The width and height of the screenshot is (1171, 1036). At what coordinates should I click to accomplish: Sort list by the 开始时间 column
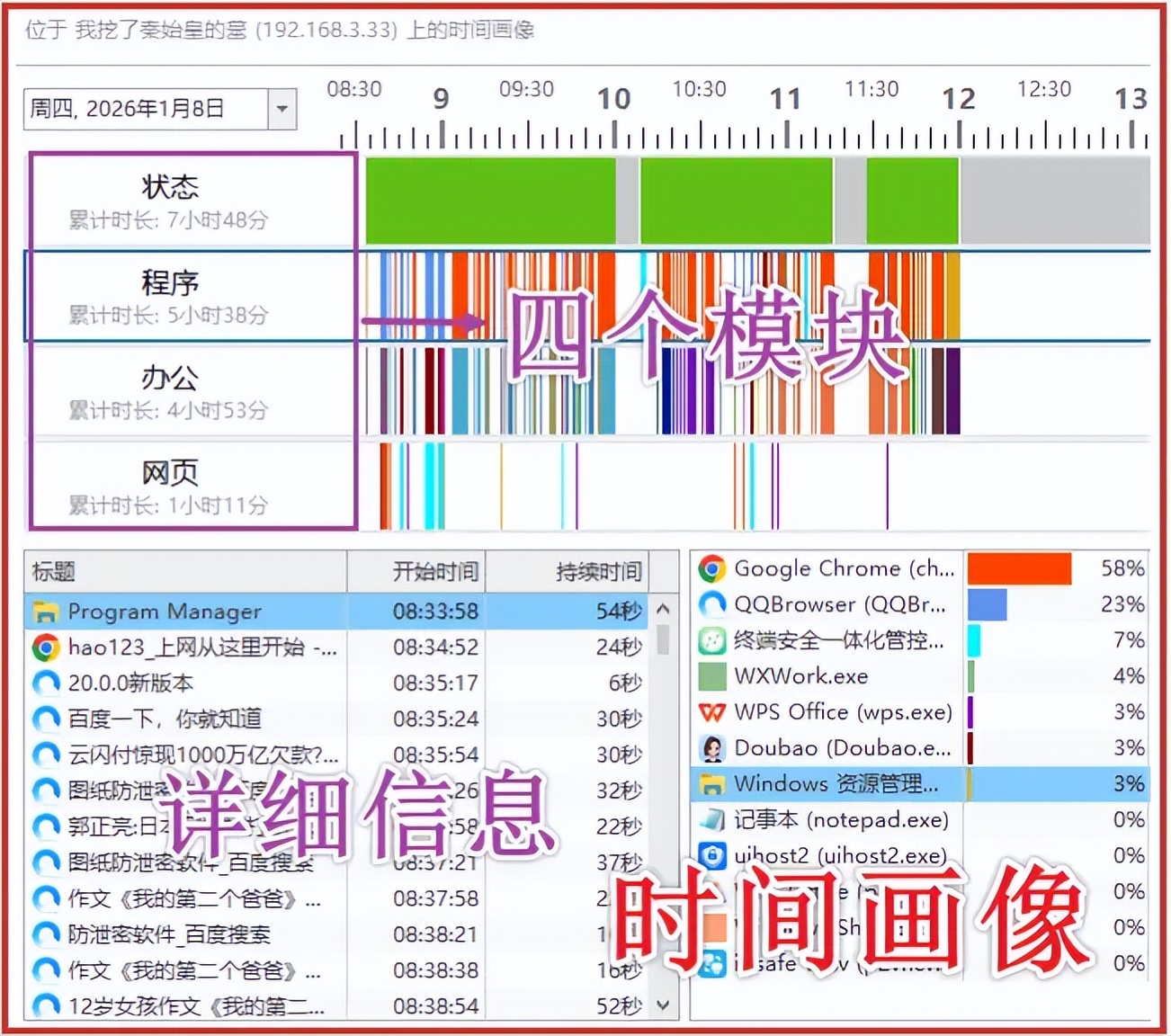click(x=434, y=571)
